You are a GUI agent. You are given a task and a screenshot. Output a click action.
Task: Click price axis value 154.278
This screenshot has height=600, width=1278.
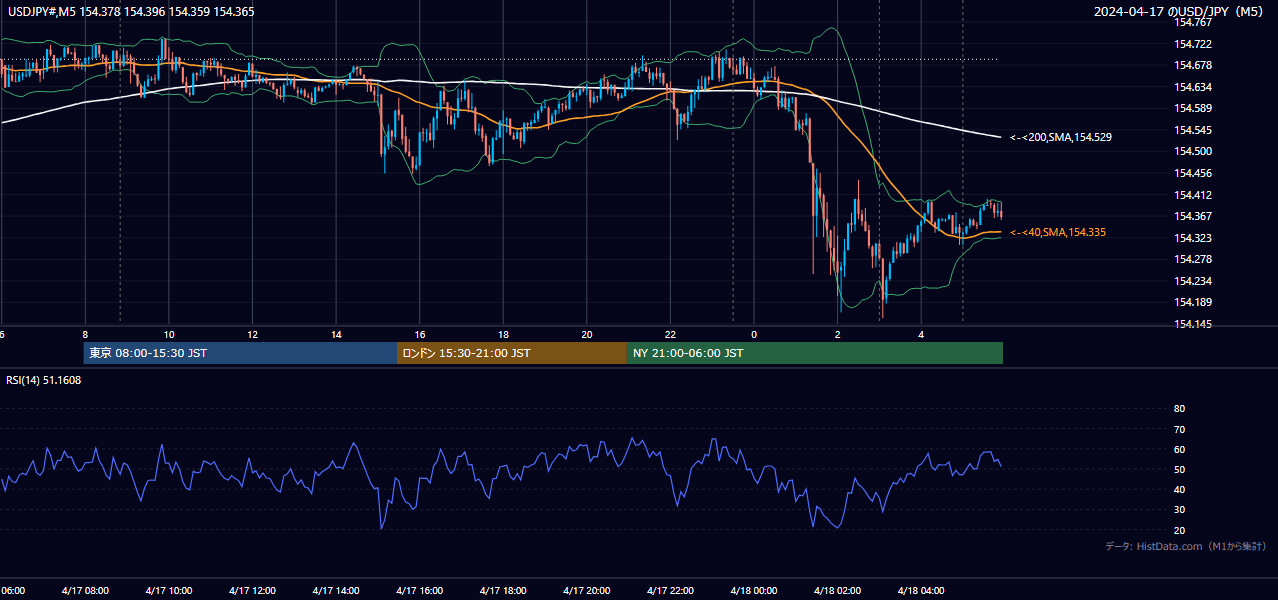coord(1192,259)
